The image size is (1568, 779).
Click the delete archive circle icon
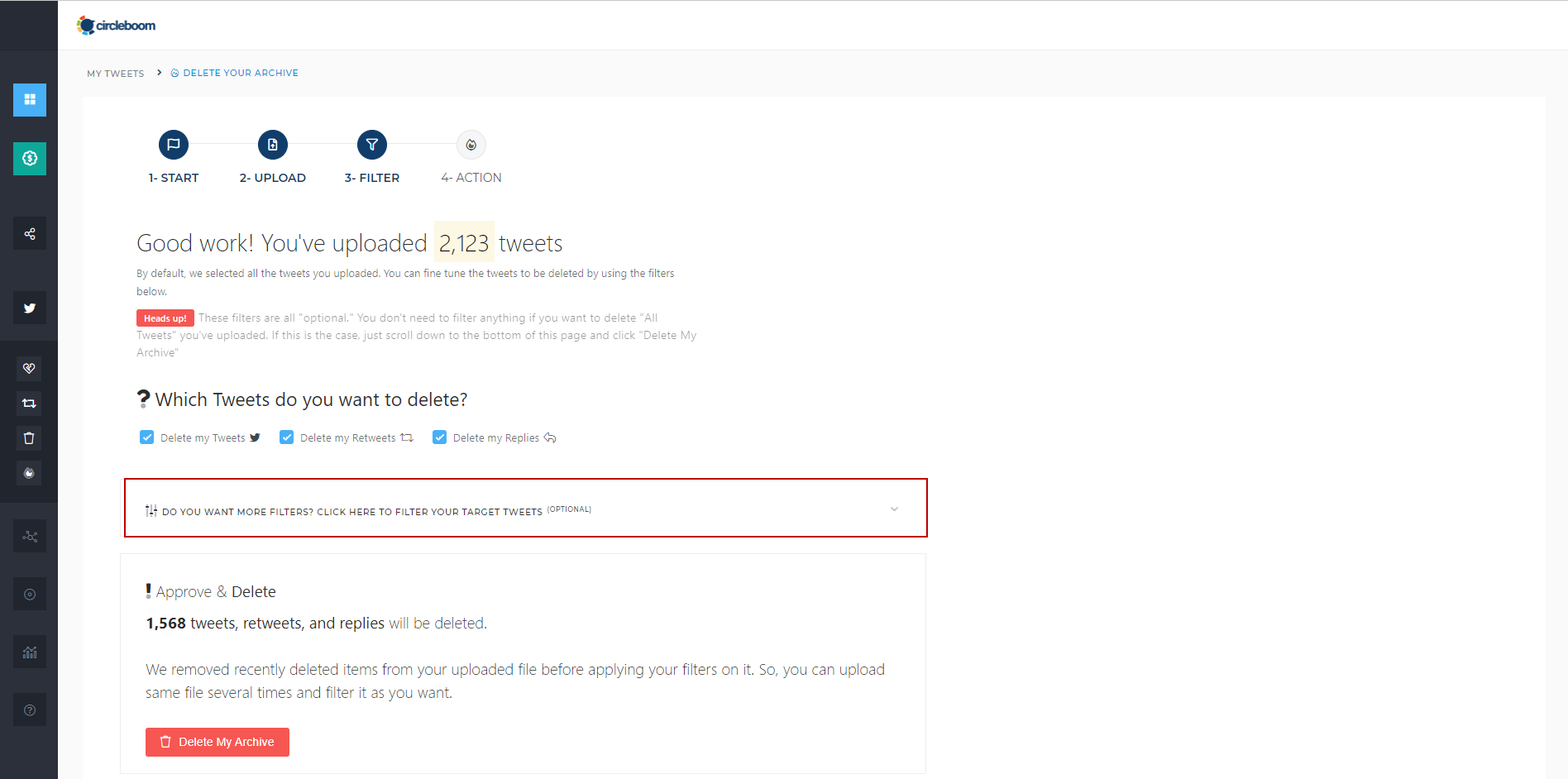(30, 472)
